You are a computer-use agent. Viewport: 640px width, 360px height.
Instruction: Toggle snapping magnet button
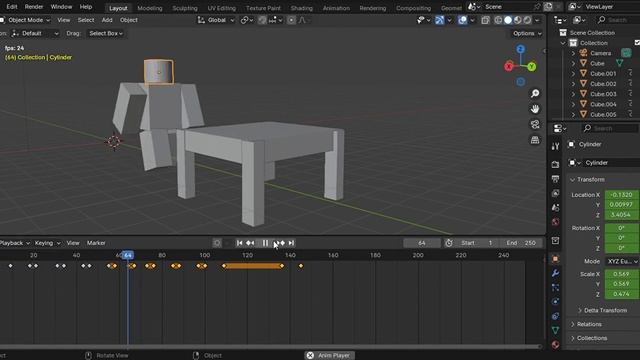(262, 20)
